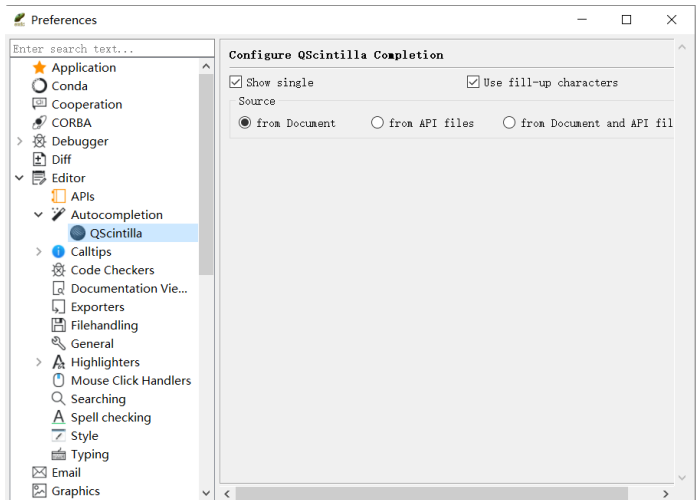Click the Filehandling floppy disk icon
Viewport: 696px width, 500px height.
click(58, 325)
